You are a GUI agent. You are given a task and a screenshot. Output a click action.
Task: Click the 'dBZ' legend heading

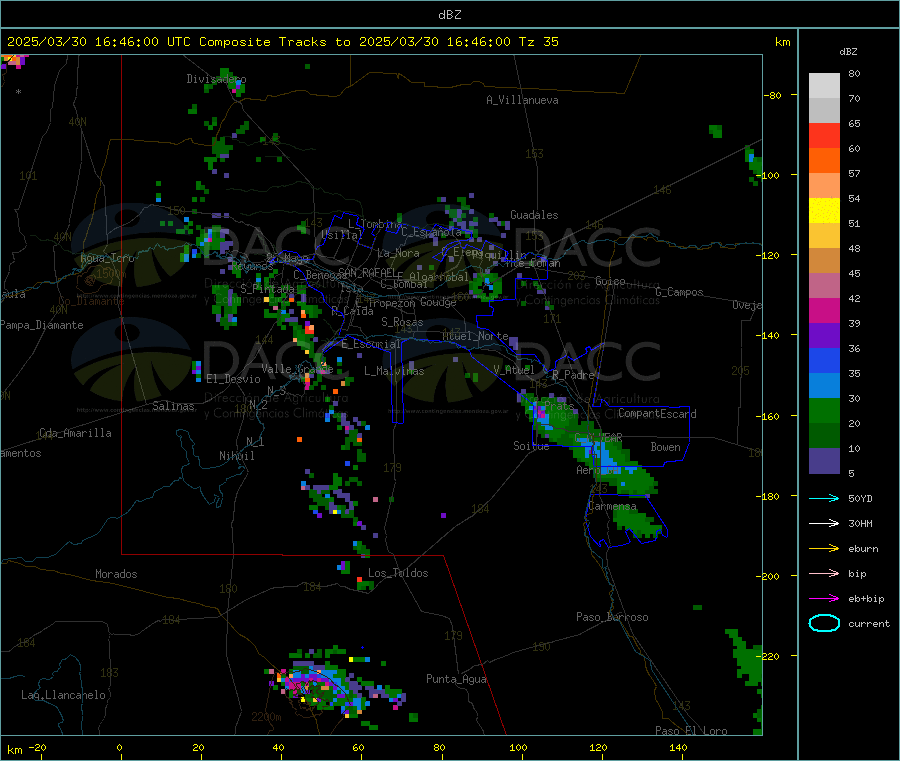[848, 52]
